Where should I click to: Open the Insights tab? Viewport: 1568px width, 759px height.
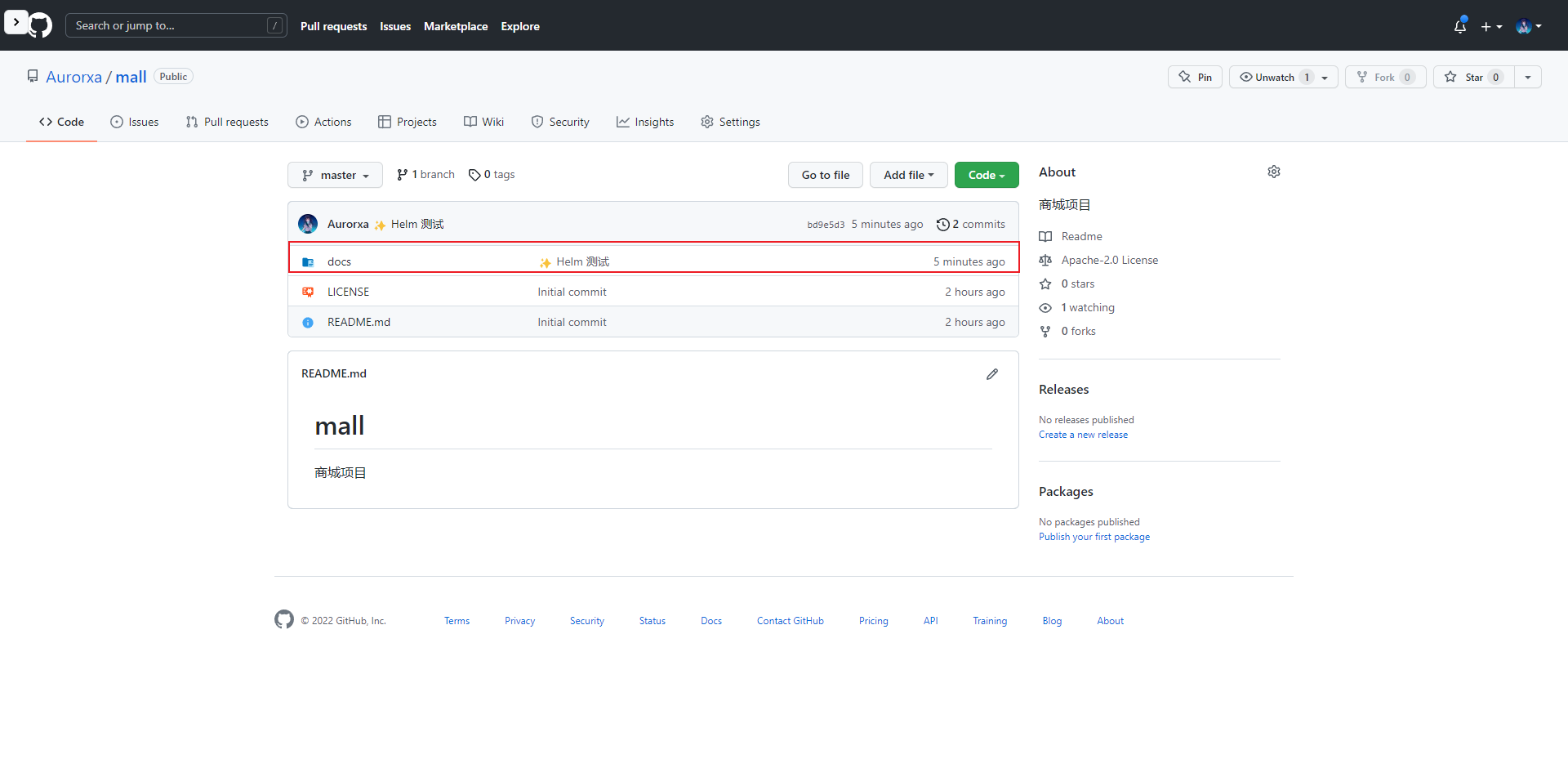pos(645,122)
